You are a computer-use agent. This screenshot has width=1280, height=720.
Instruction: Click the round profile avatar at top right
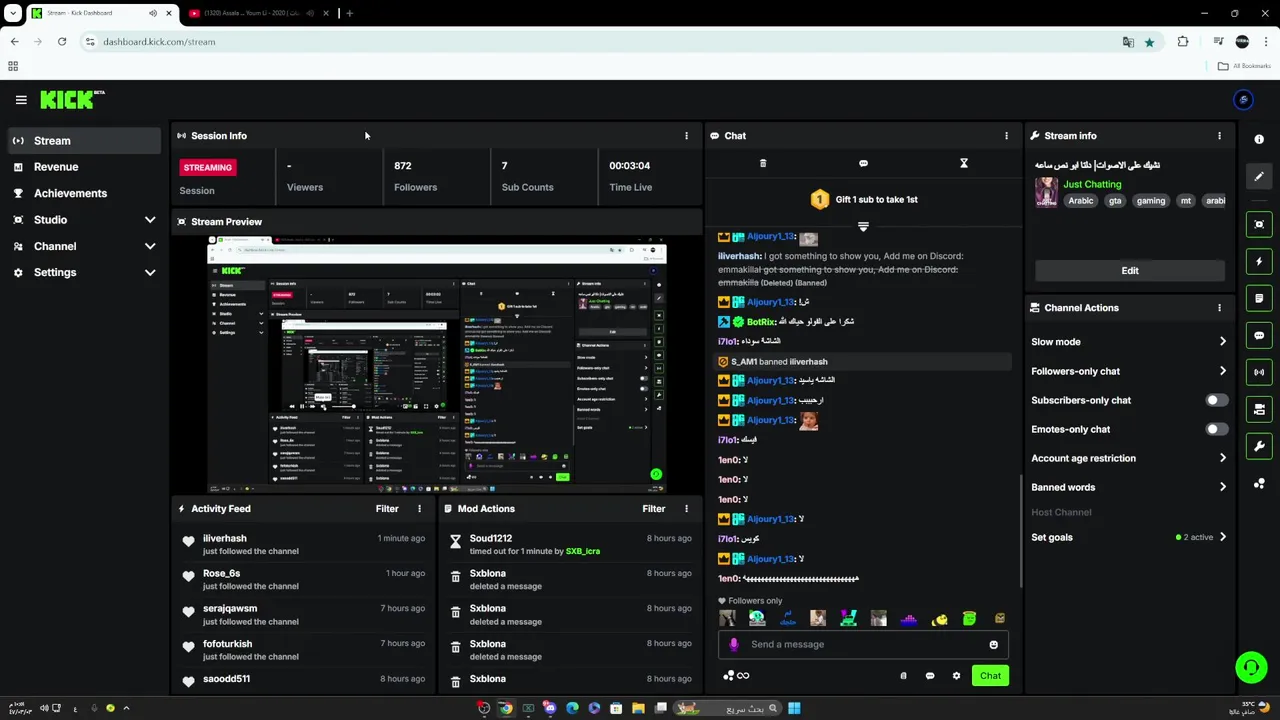pyautogui.click(x=1243, y=100)
